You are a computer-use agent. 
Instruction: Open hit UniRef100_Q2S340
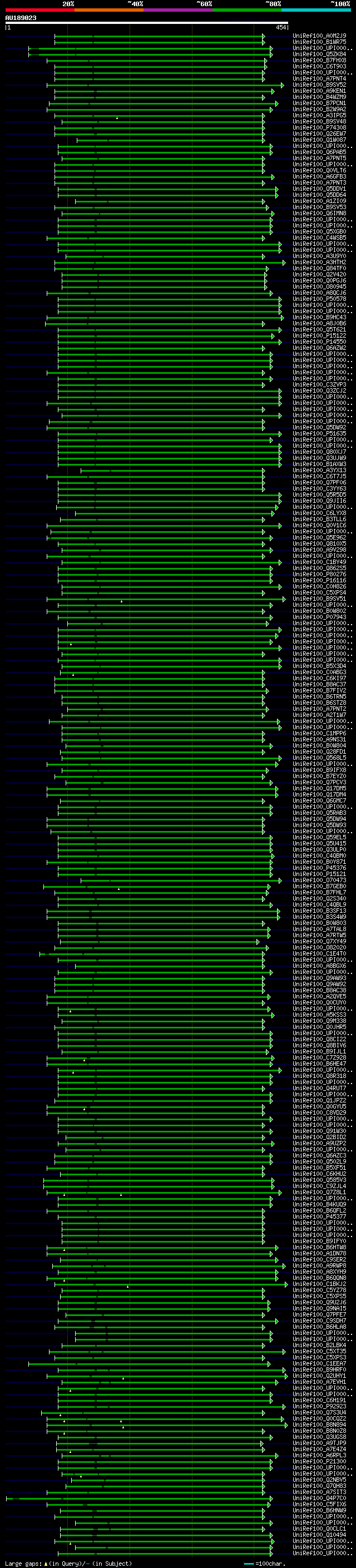(x=319, y=898)
